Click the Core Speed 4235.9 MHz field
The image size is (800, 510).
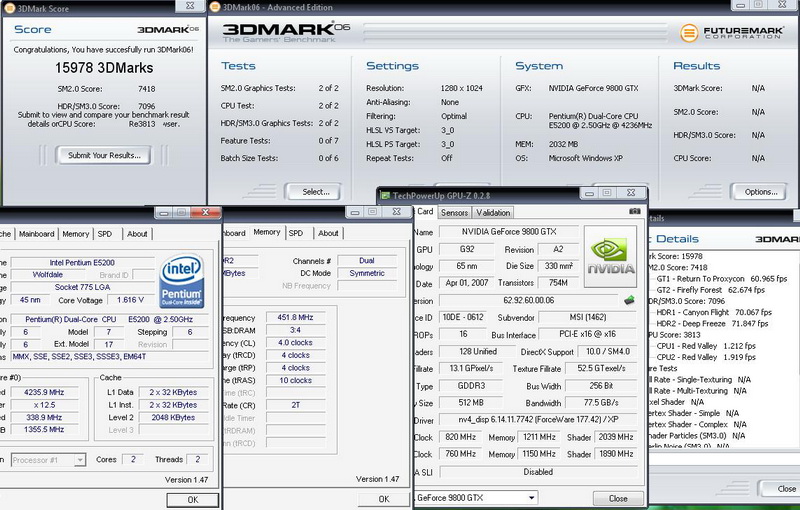(x=44, y=392)
